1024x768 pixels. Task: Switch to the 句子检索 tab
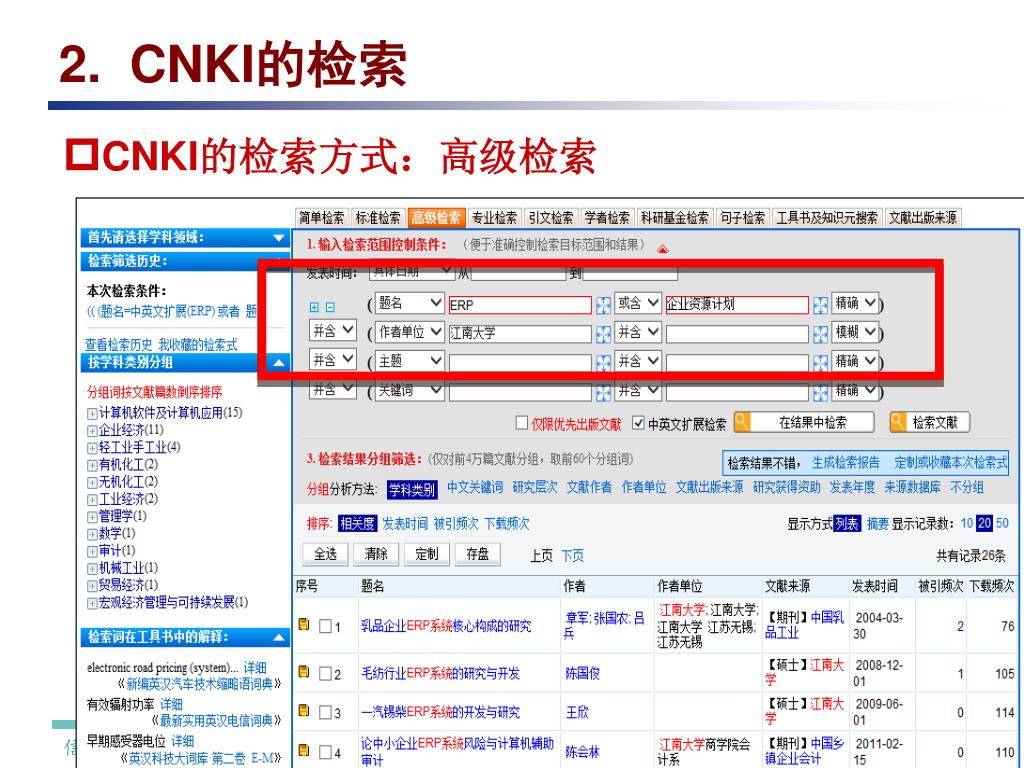point(743,217)
